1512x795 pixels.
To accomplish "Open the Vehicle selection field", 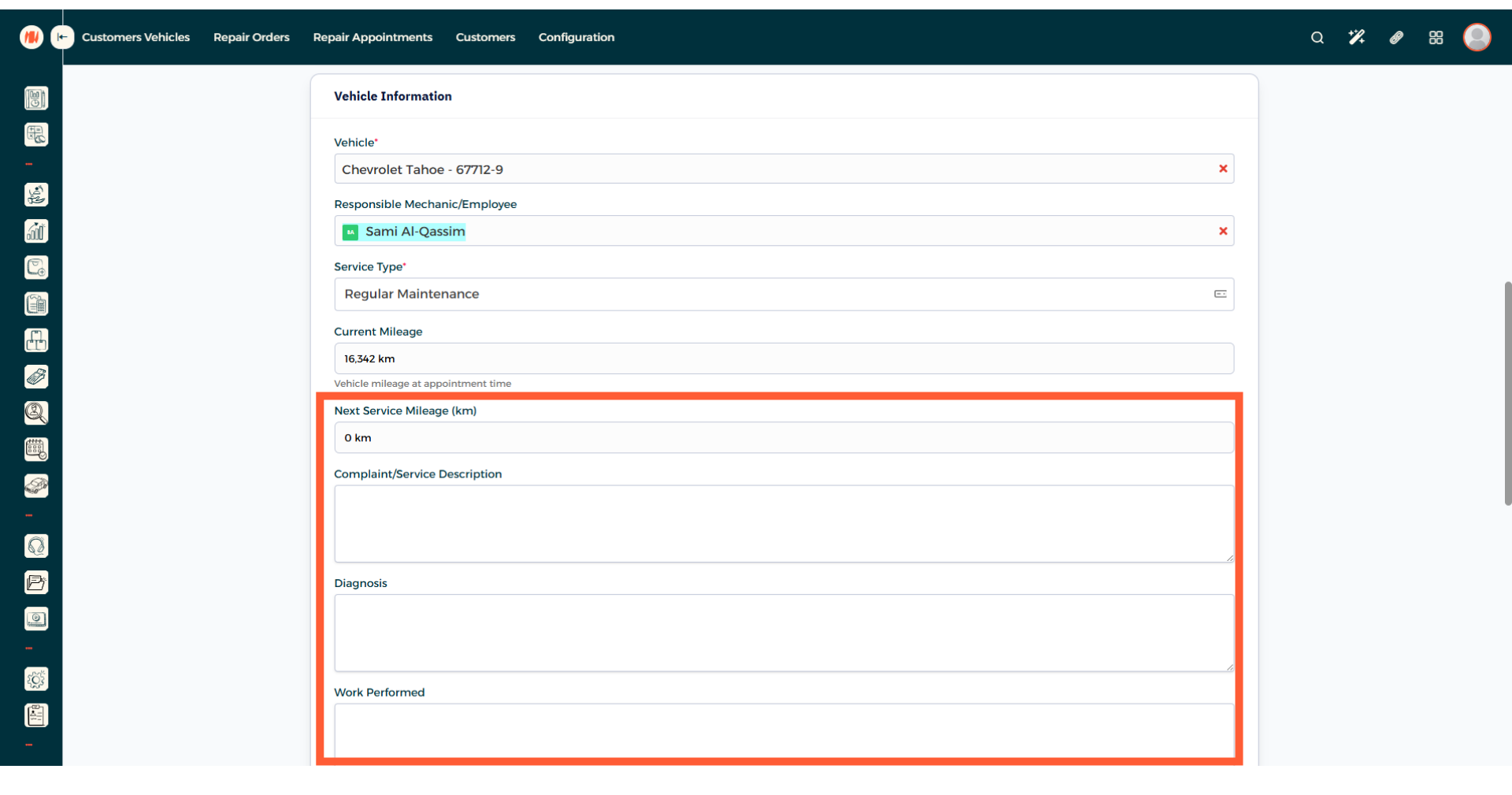I will [772, 169].
